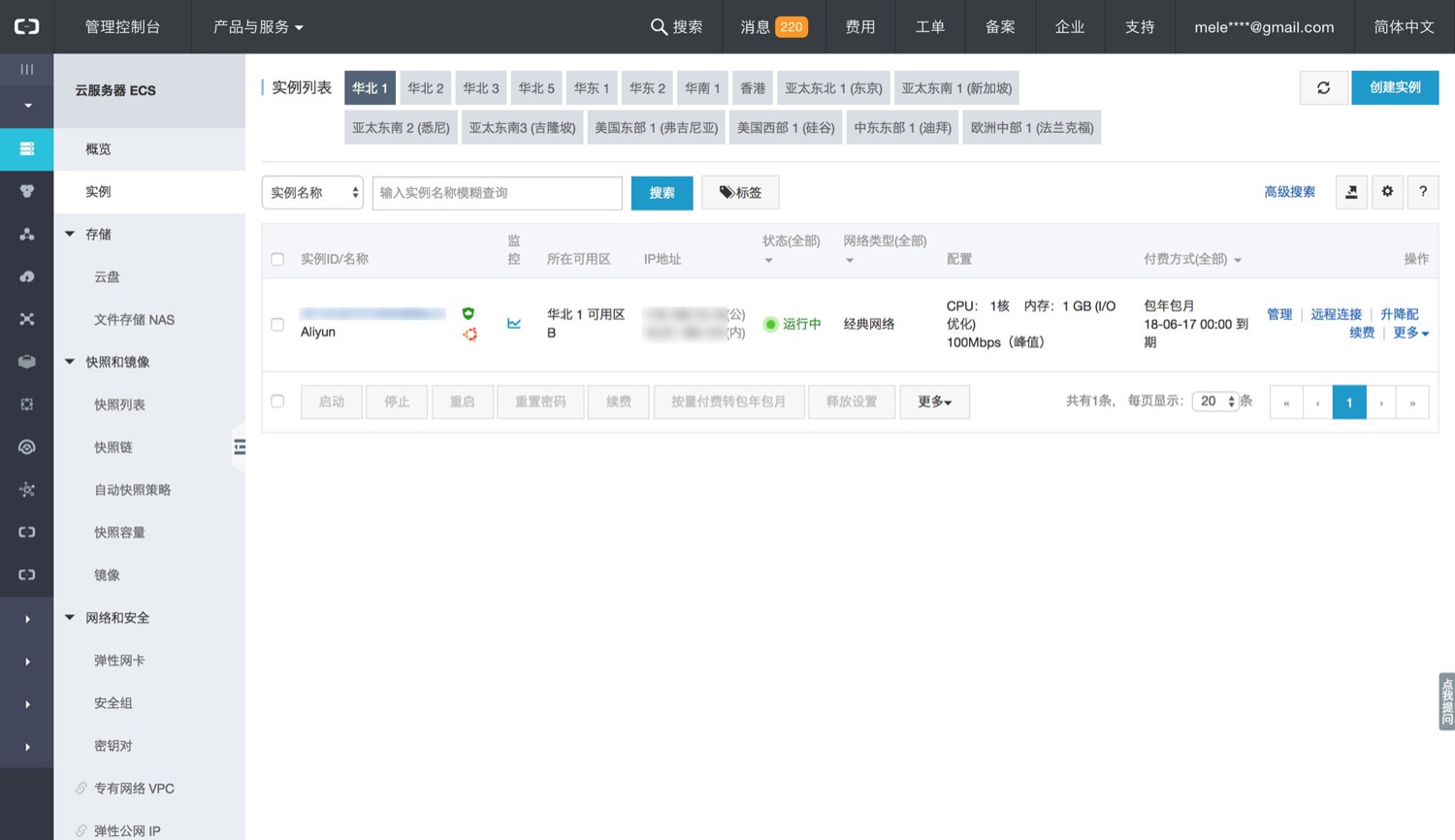Image resolution: width=1455 pixels, height=840 pixels.
Task: Expand the 产品与服务 menu
Action: click(258, 27)
